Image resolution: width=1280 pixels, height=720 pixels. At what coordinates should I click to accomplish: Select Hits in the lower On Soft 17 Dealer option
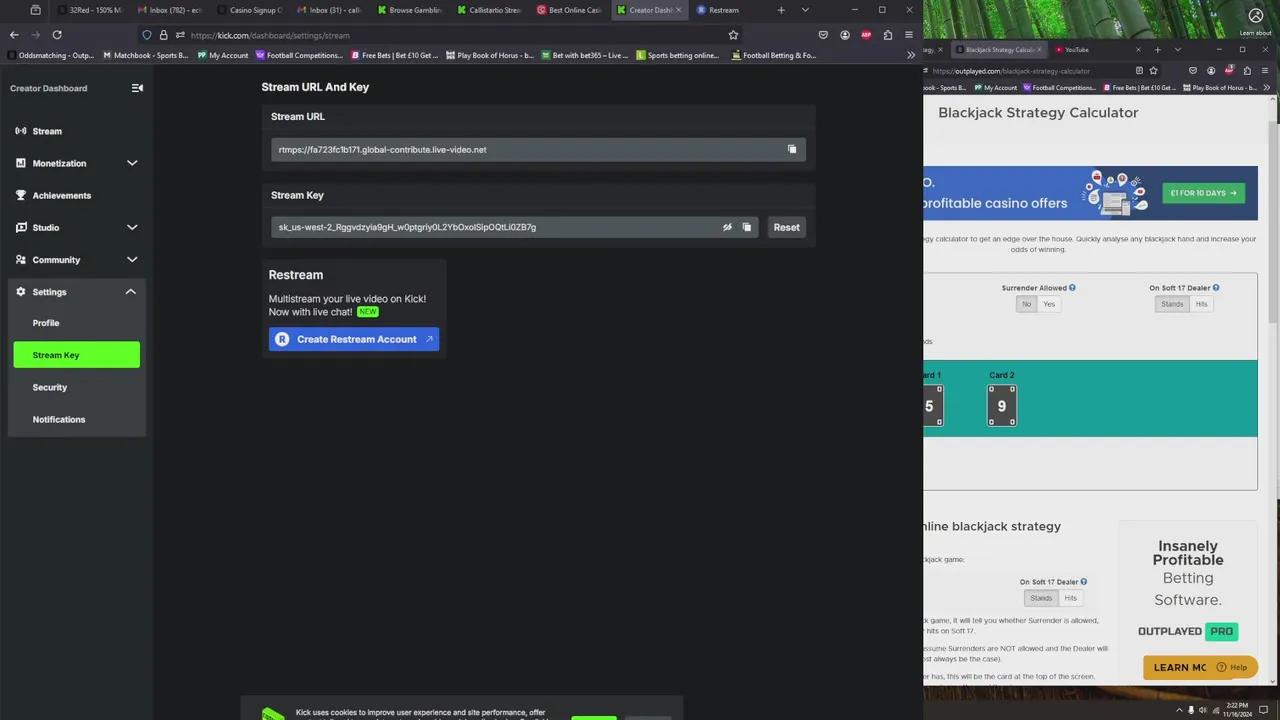click(x=1070, y=598)
